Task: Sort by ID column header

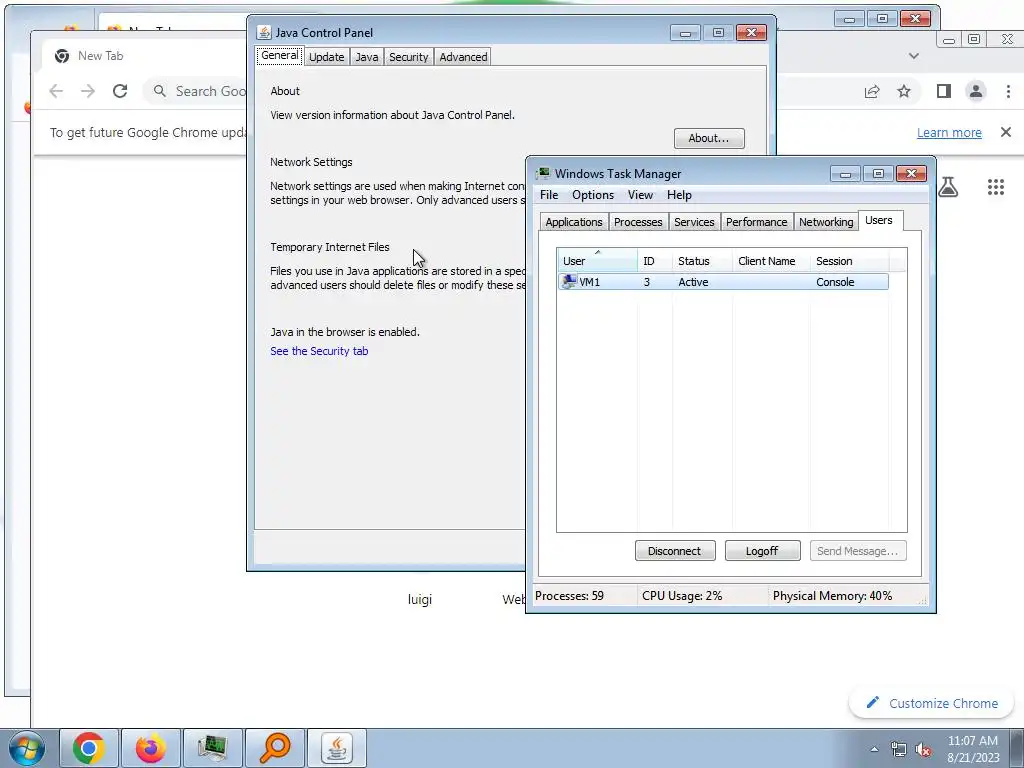Action: 655,261
